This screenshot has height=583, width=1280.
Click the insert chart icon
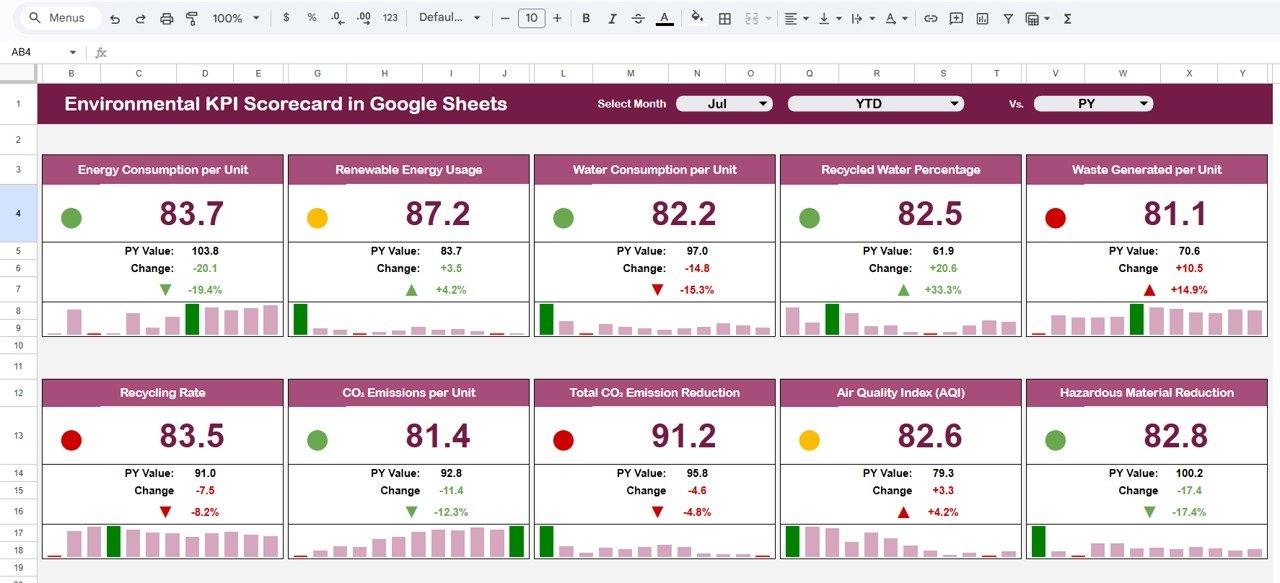tap(981, 17)
